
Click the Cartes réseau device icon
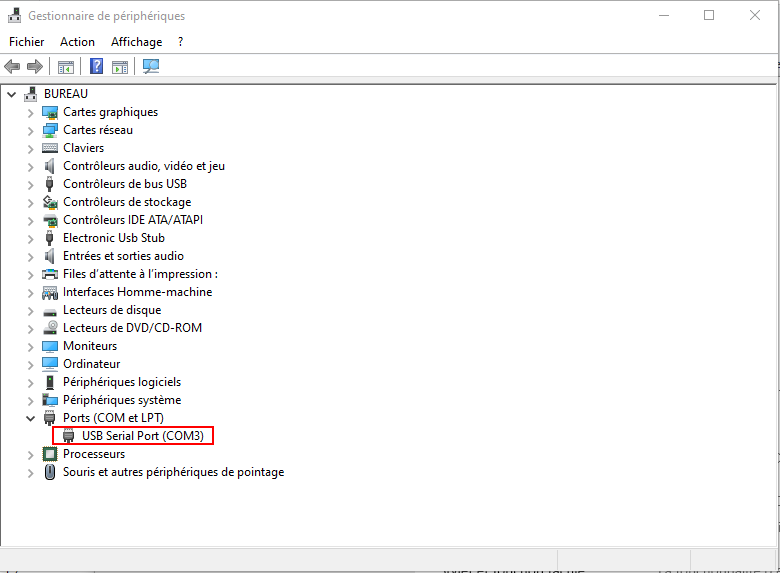click(x=50, y=130)
